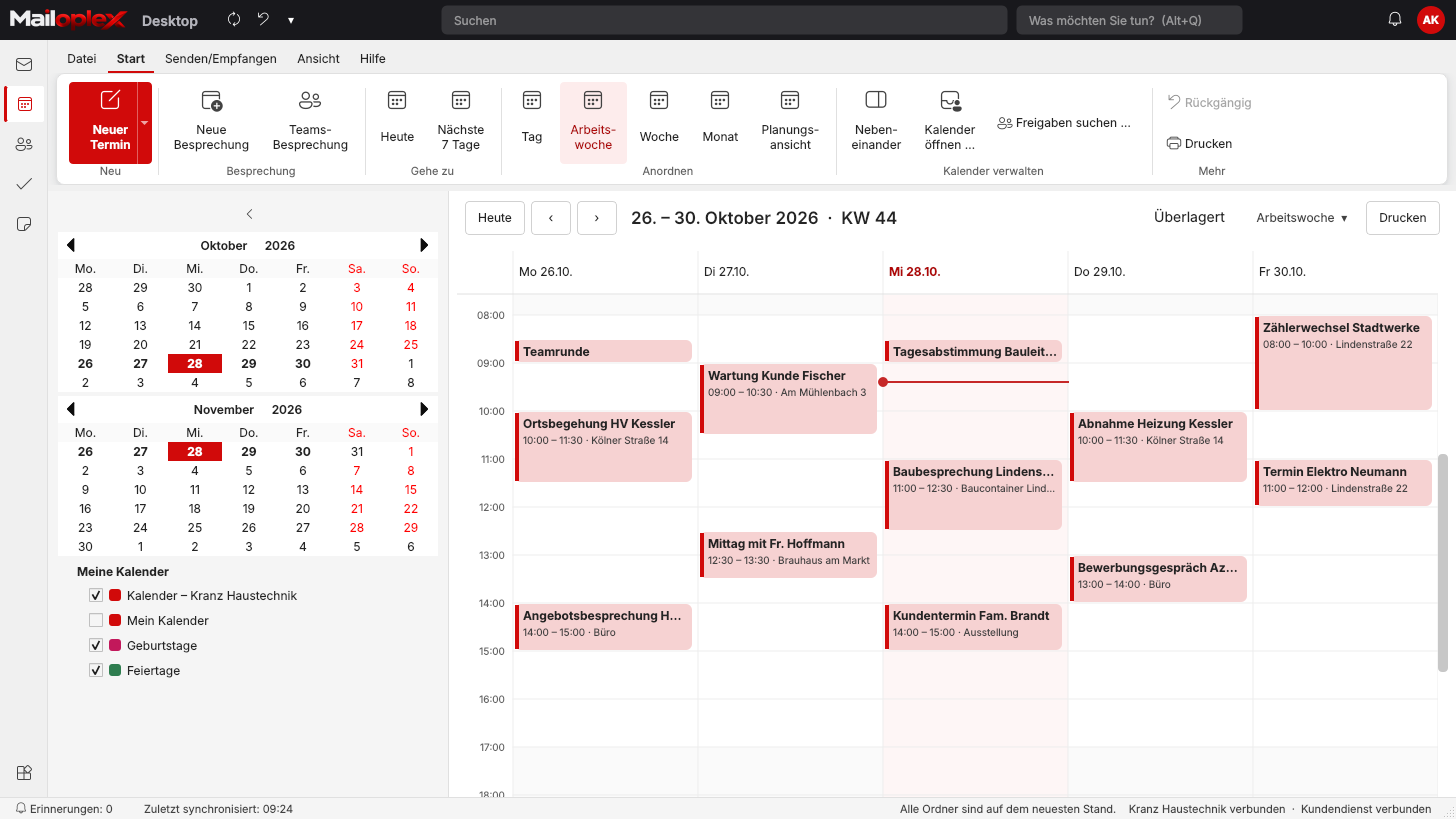This screenshot has height=819, width=1456.
Task: Open the Mail module in sidebar
Action: (24, 65)
